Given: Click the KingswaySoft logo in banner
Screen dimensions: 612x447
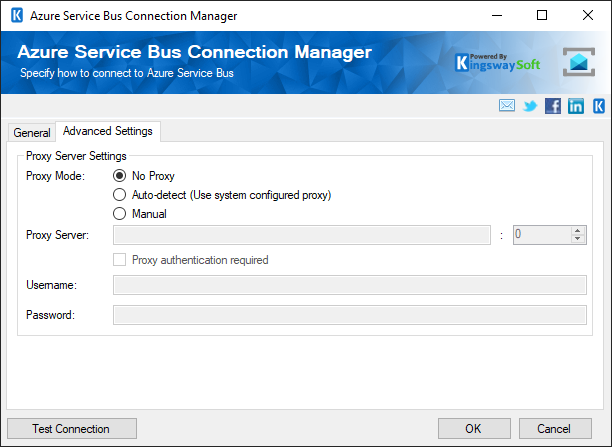Looking at the screenshot, I should [x=498, y=63].
